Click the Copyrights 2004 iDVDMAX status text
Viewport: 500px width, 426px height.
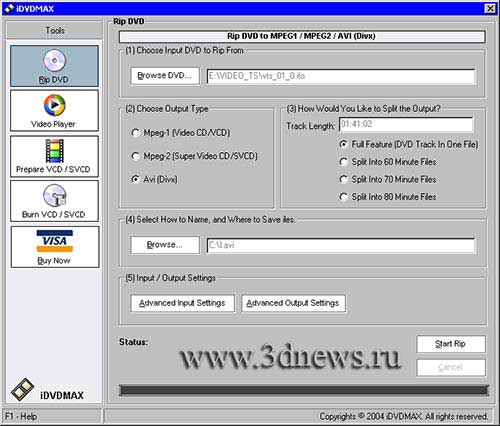(x=403, y=416)
